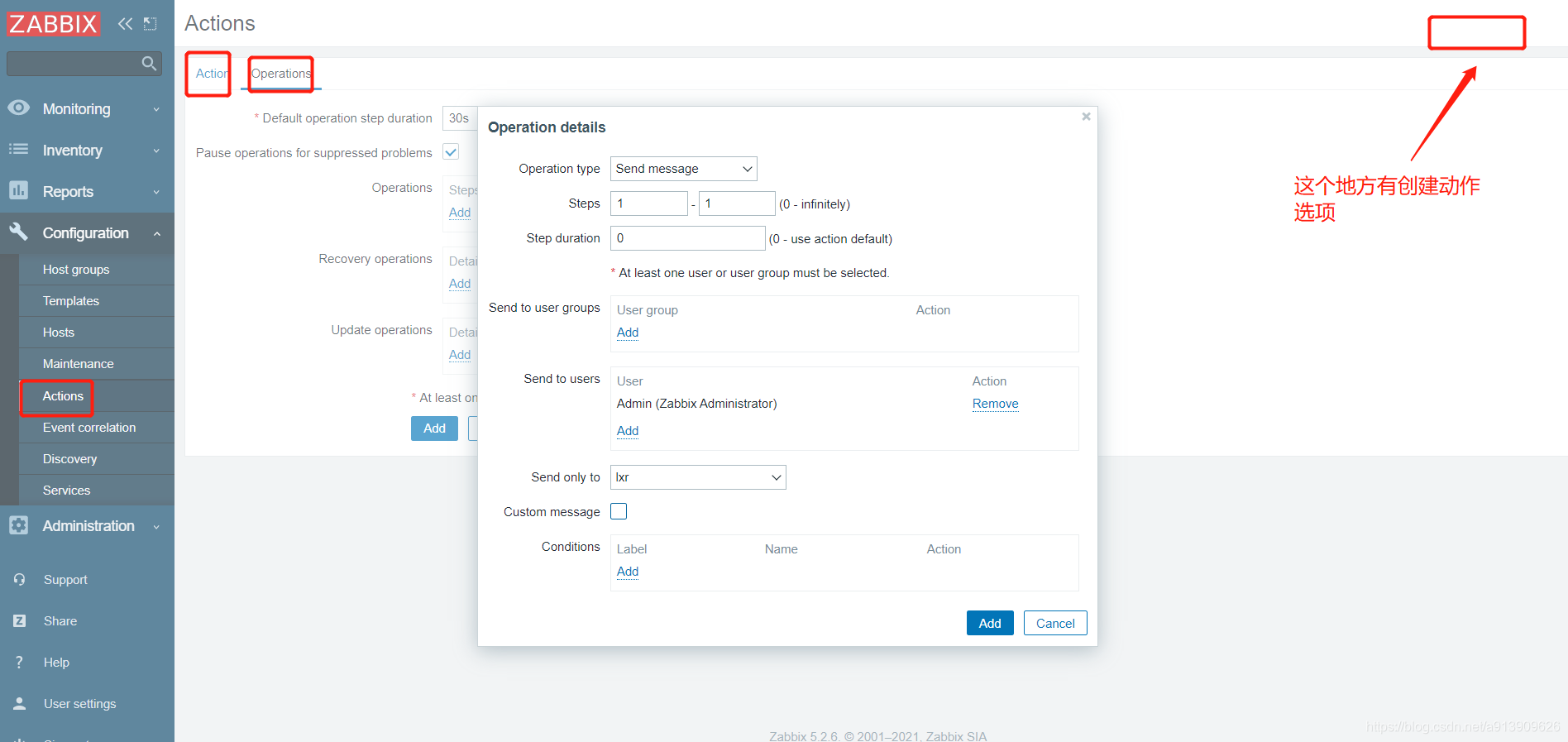Open Help link in sidebar
1568x742 pixels.
click(x=56, y=663)
